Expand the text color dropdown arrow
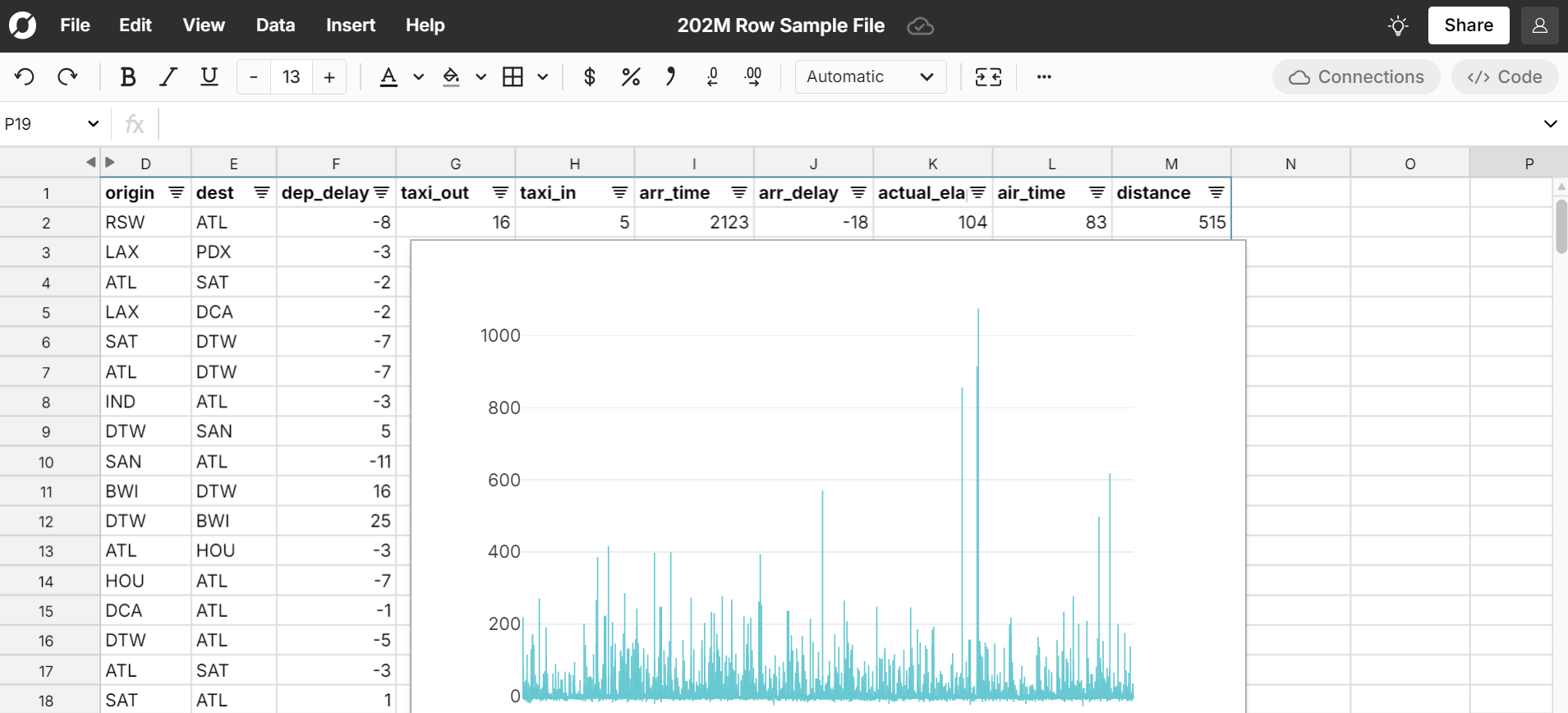This screenshot has width=1568, height=713. coord(419,77)
